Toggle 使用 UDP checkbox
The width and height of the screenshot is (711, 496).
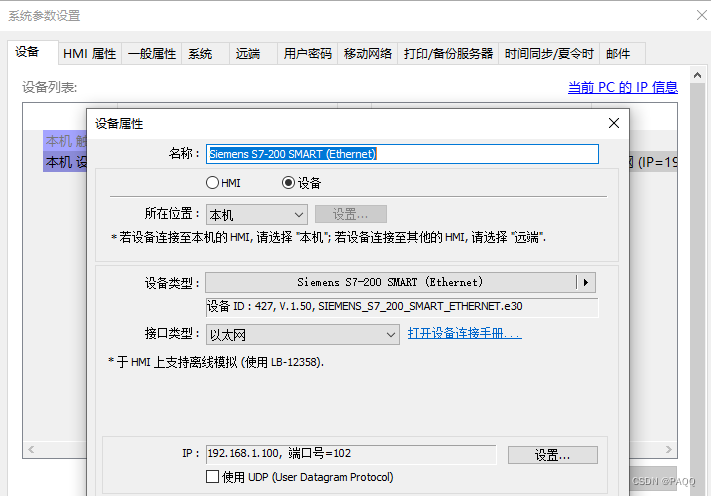[212, 477]
